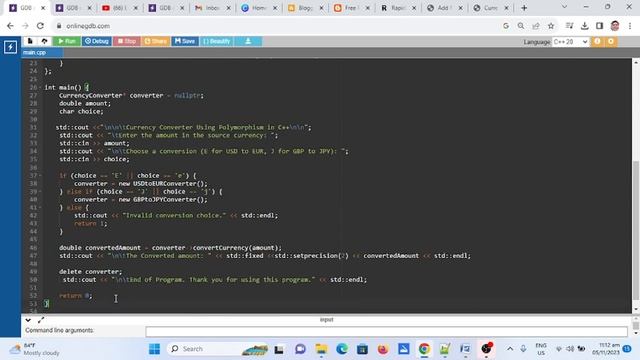Download the code with the download icon
This screenshot has width=640, height=360.
point(248,41)
